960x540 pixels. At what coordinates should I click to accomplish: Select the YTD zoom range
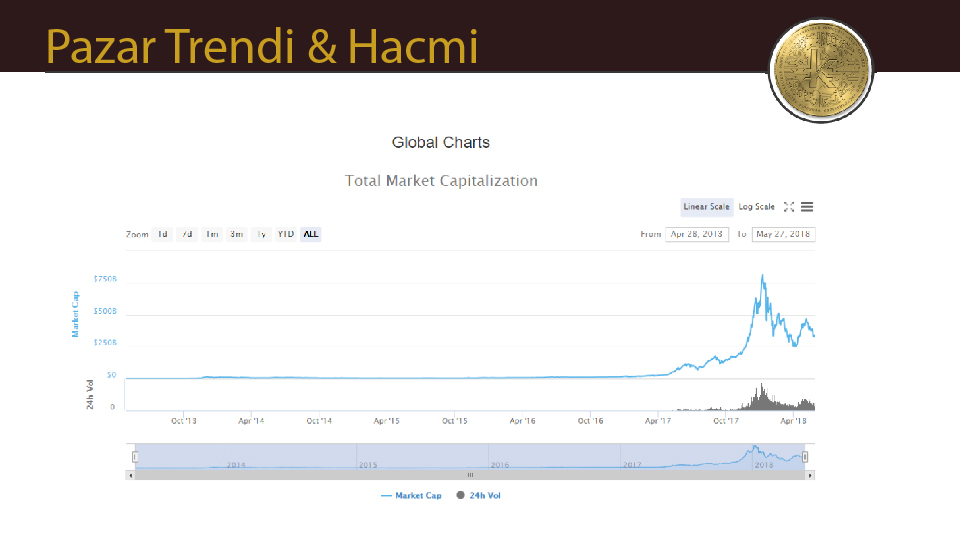[x=286, y=234]
